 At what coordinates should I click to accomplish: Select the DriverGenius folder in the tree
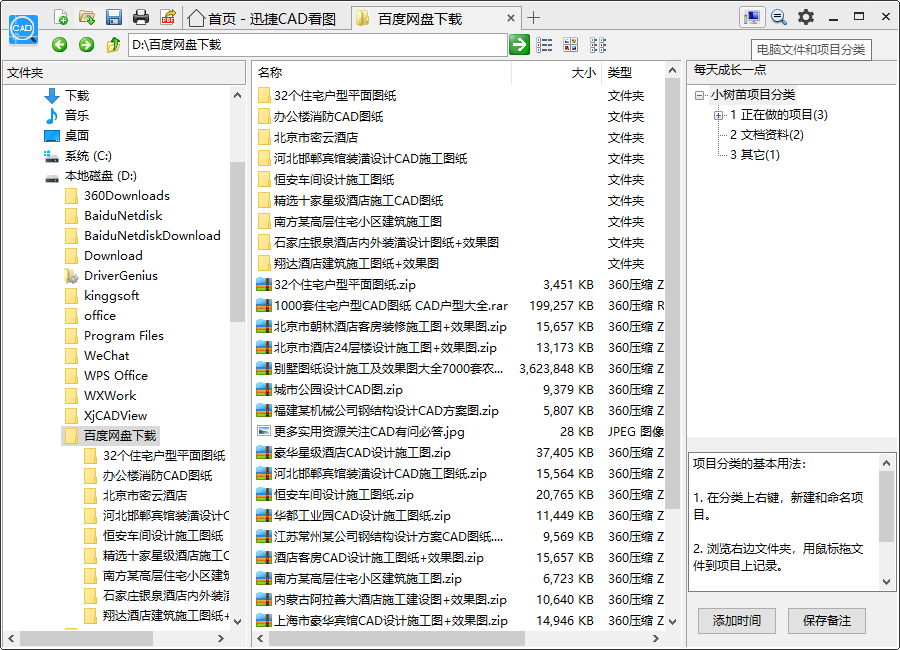(x=121, y=276)
